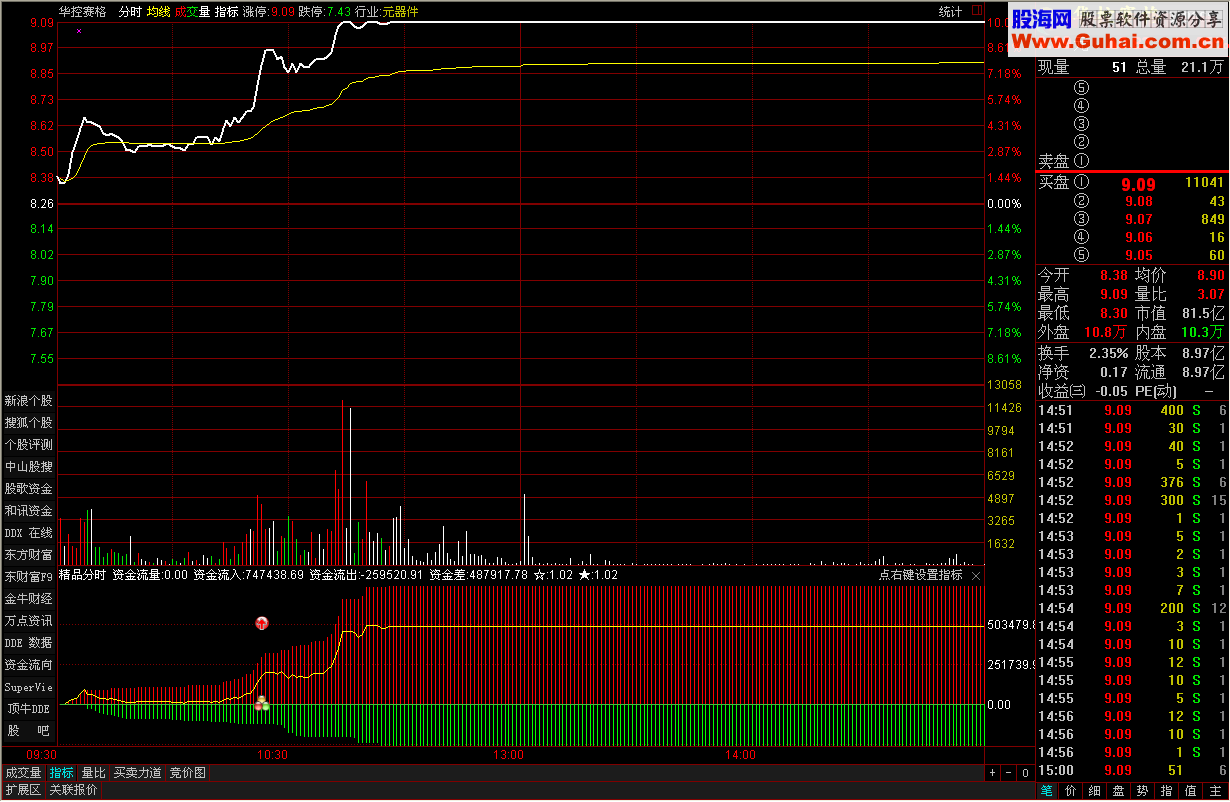
Task: Select the 指 tab in the right panel
Action: click(1167, 790)
